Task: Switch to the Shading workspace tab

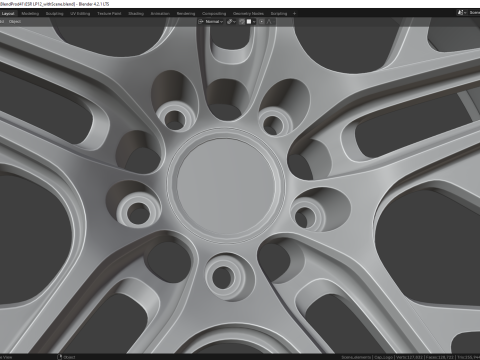Action: (136, 14)
